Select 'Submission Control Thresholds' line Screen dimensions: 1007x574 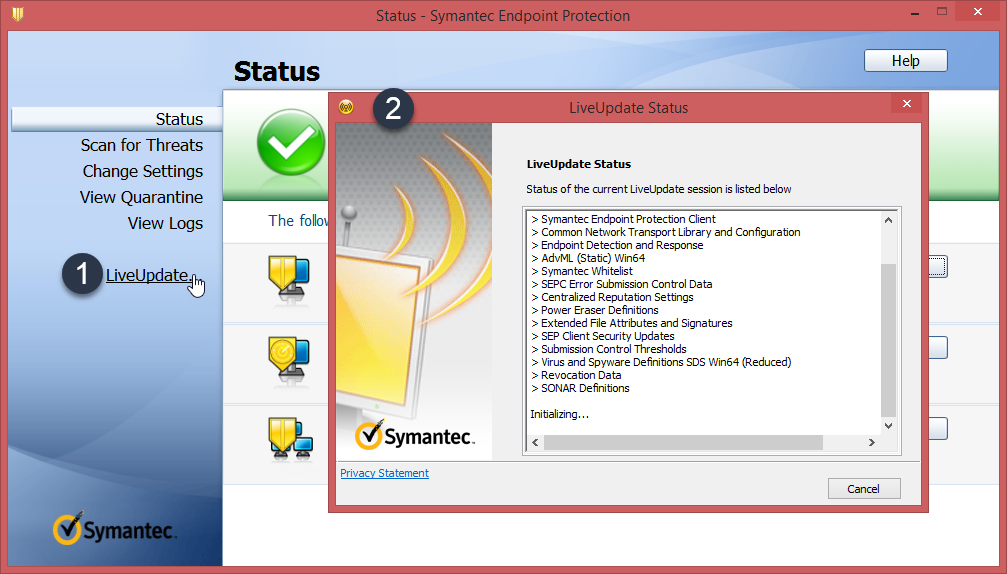608,349
